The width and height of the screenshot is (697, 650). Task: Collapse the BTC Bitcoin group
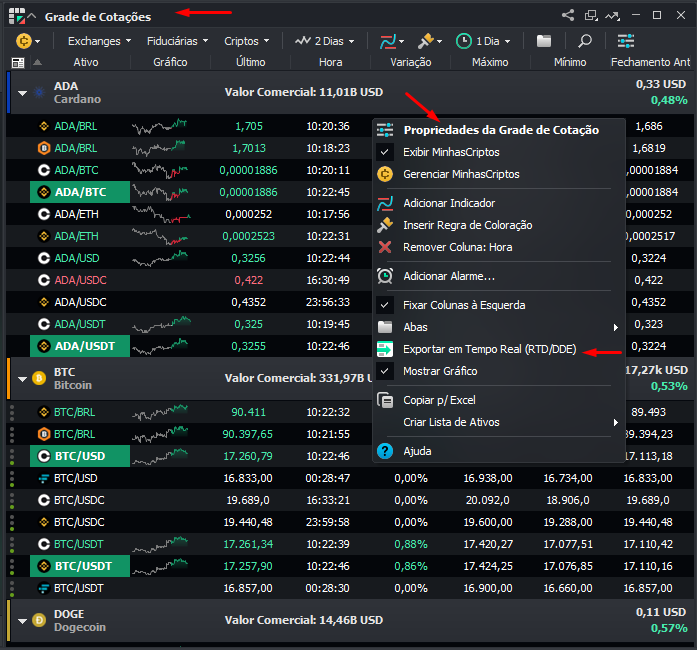tap(22, 378)
